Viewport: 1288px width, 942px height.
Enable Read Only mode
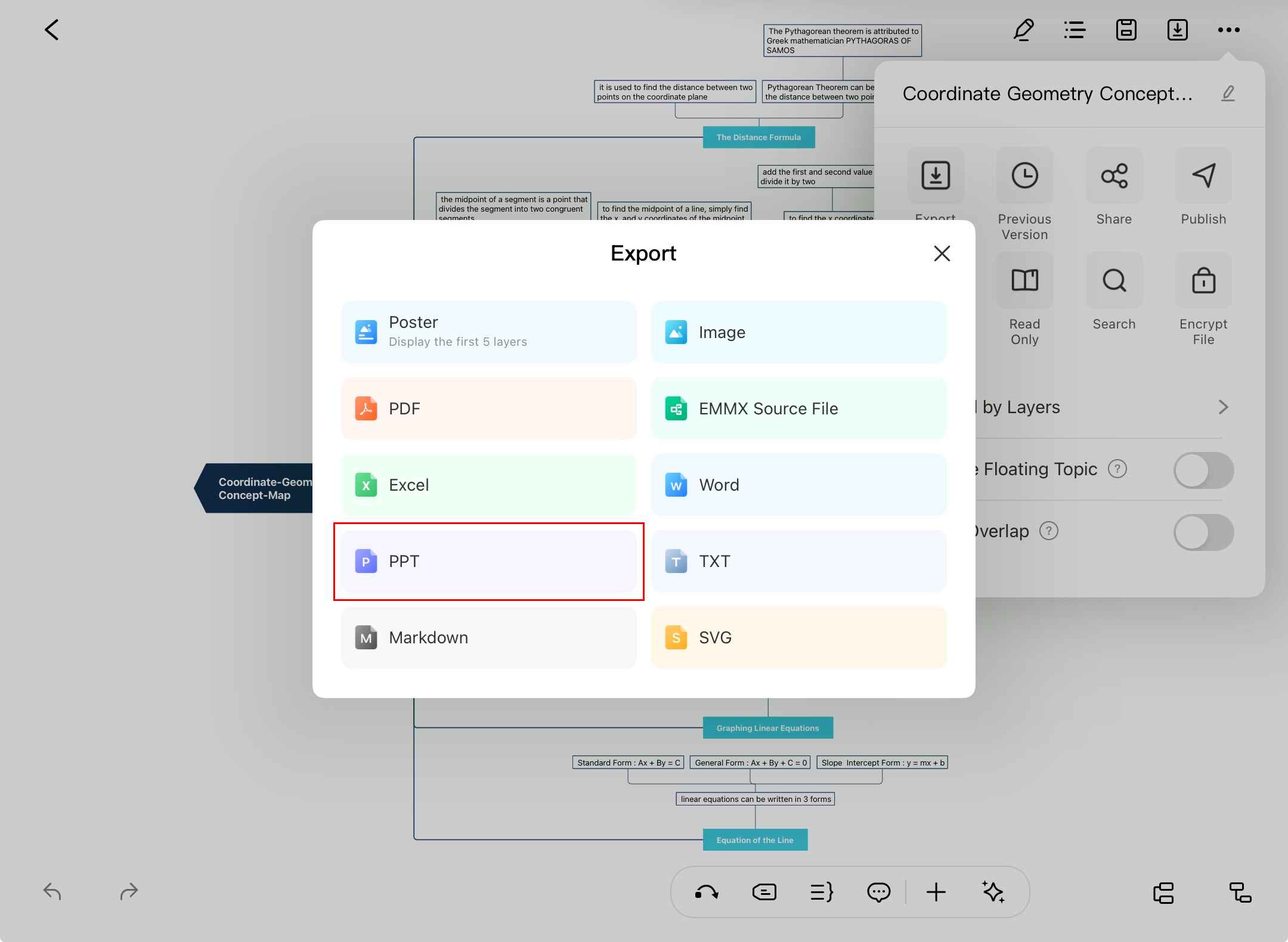click(x=1024, y=281)
